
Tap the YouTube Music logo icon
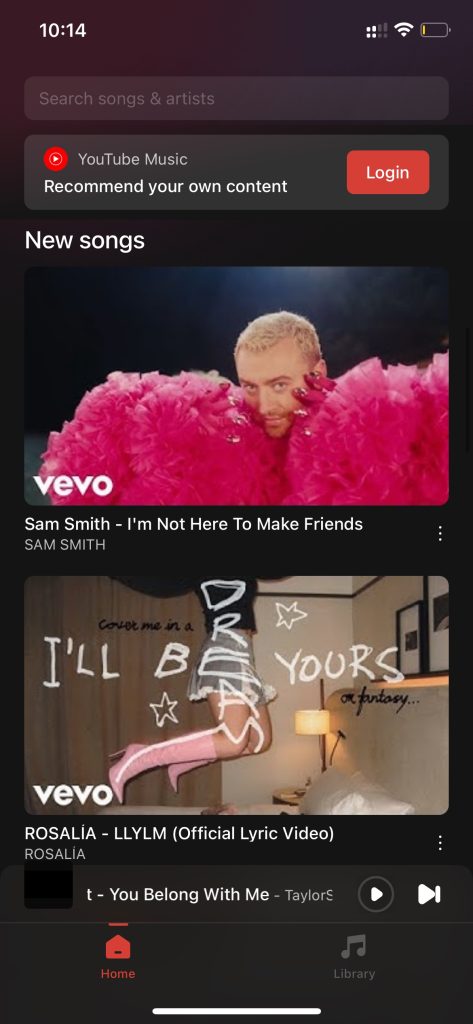pyautogui.click(x=56, y=159)
